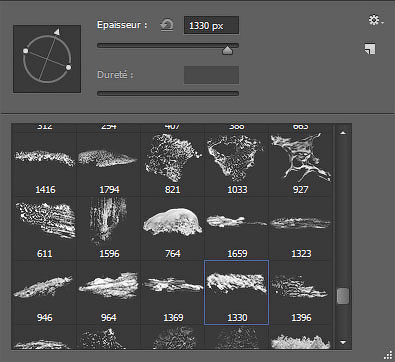Click the panel resize grip corner

(x=388, y=355)
